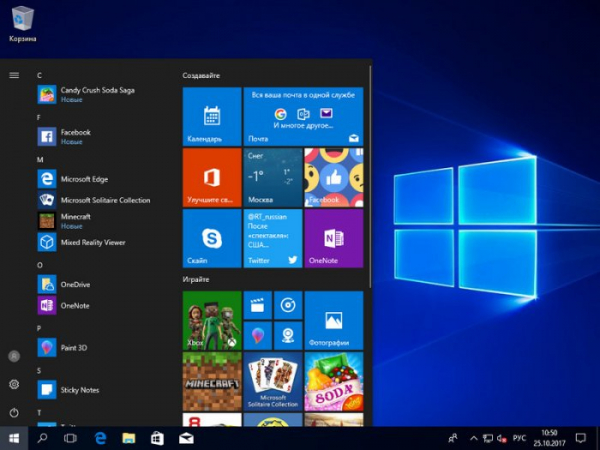The height and width of the screenshot is (450, 600).
Task: Open the Movies & TV small tile
Action: pos(258,305)
